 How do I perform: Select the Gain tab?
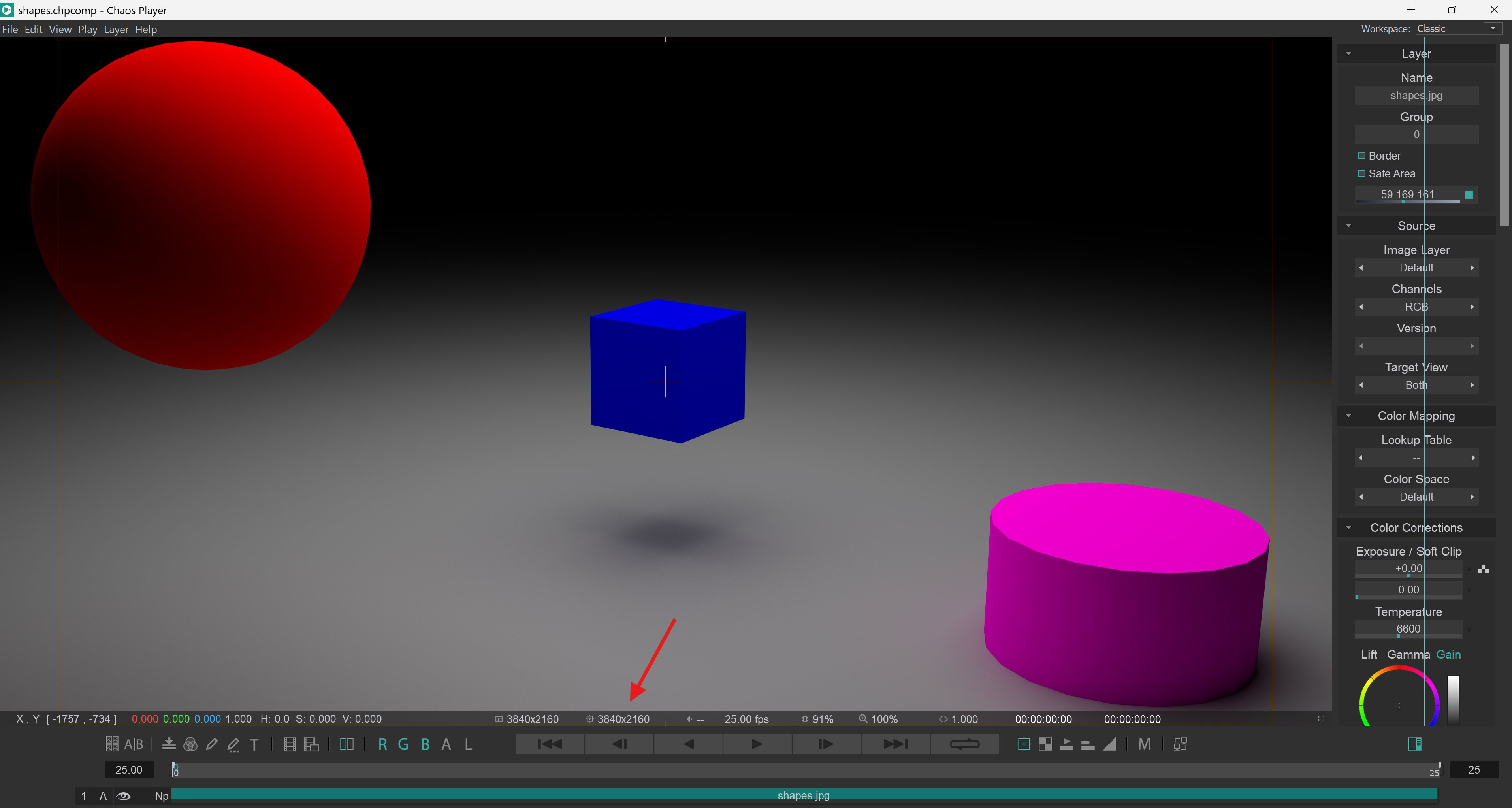[x=1449, y=654]
